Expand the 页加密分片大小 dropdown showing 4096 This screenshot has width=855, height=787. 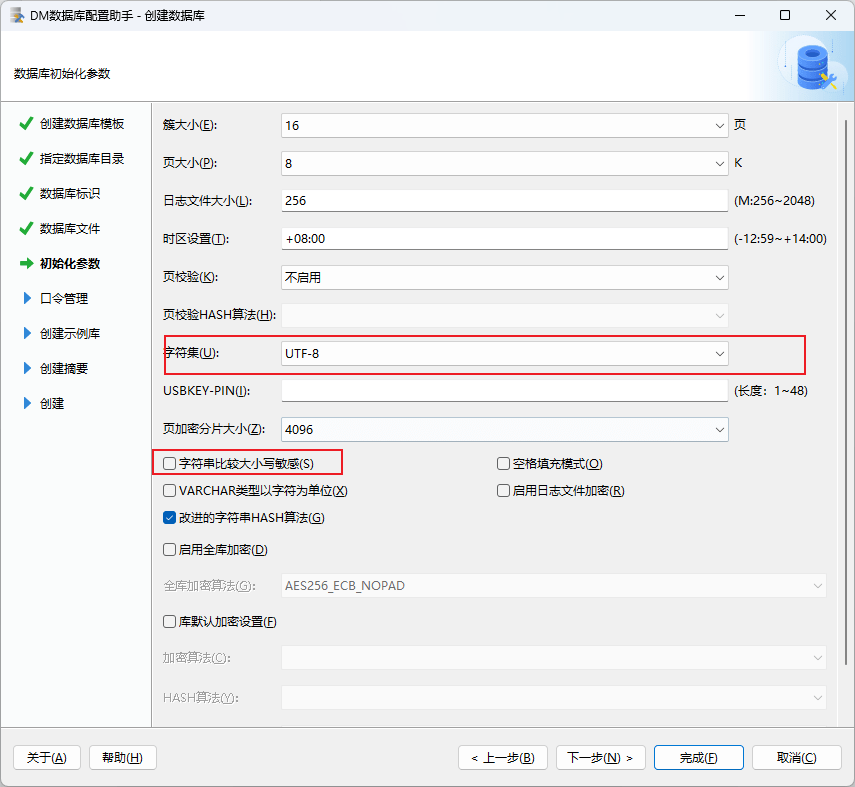point(504,430)
